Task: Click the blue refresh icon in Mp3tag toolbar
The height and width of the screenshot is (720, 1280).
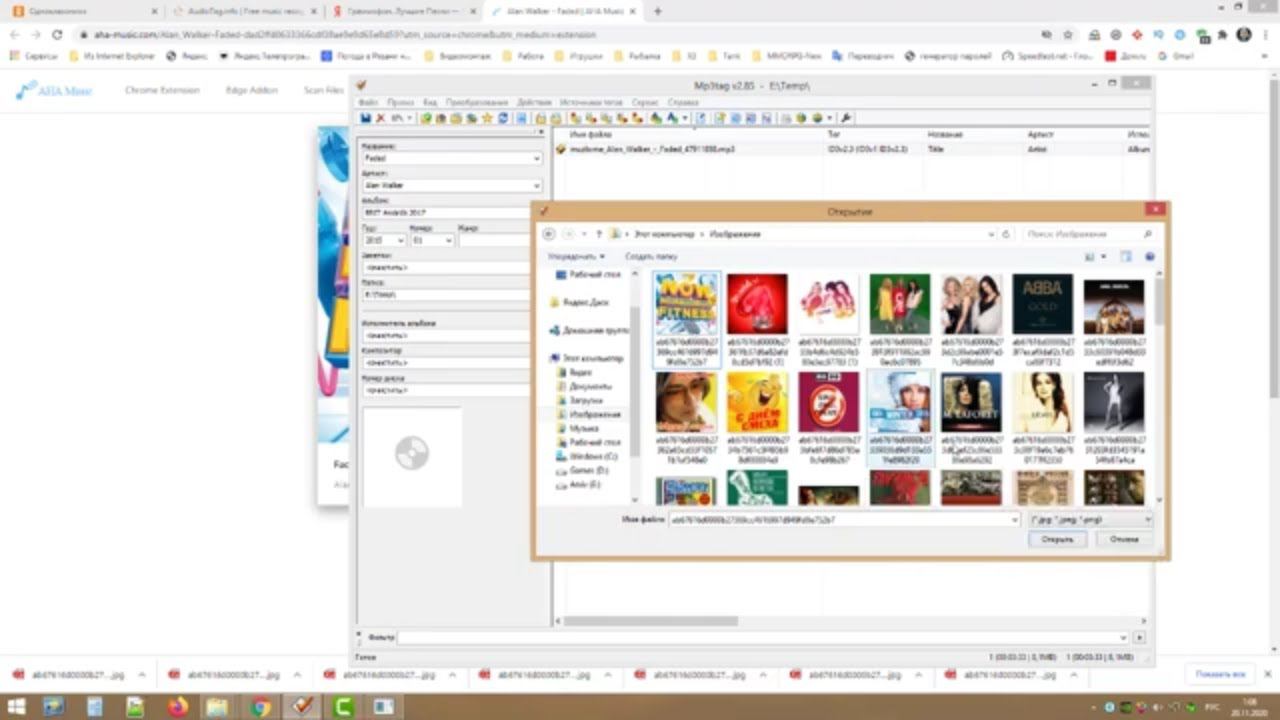Action: point(502,118)
